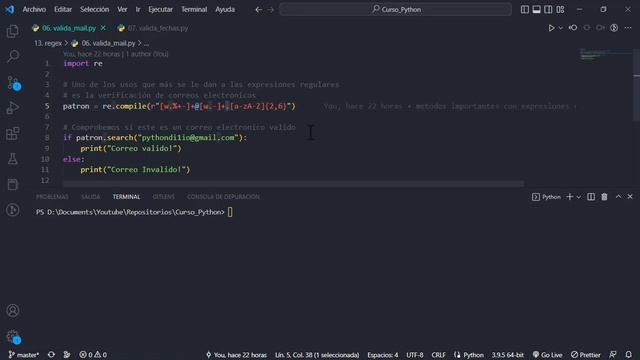Click the master branch in status bar
The height and width of the screenshot is (360, 640).
[23, 355]
